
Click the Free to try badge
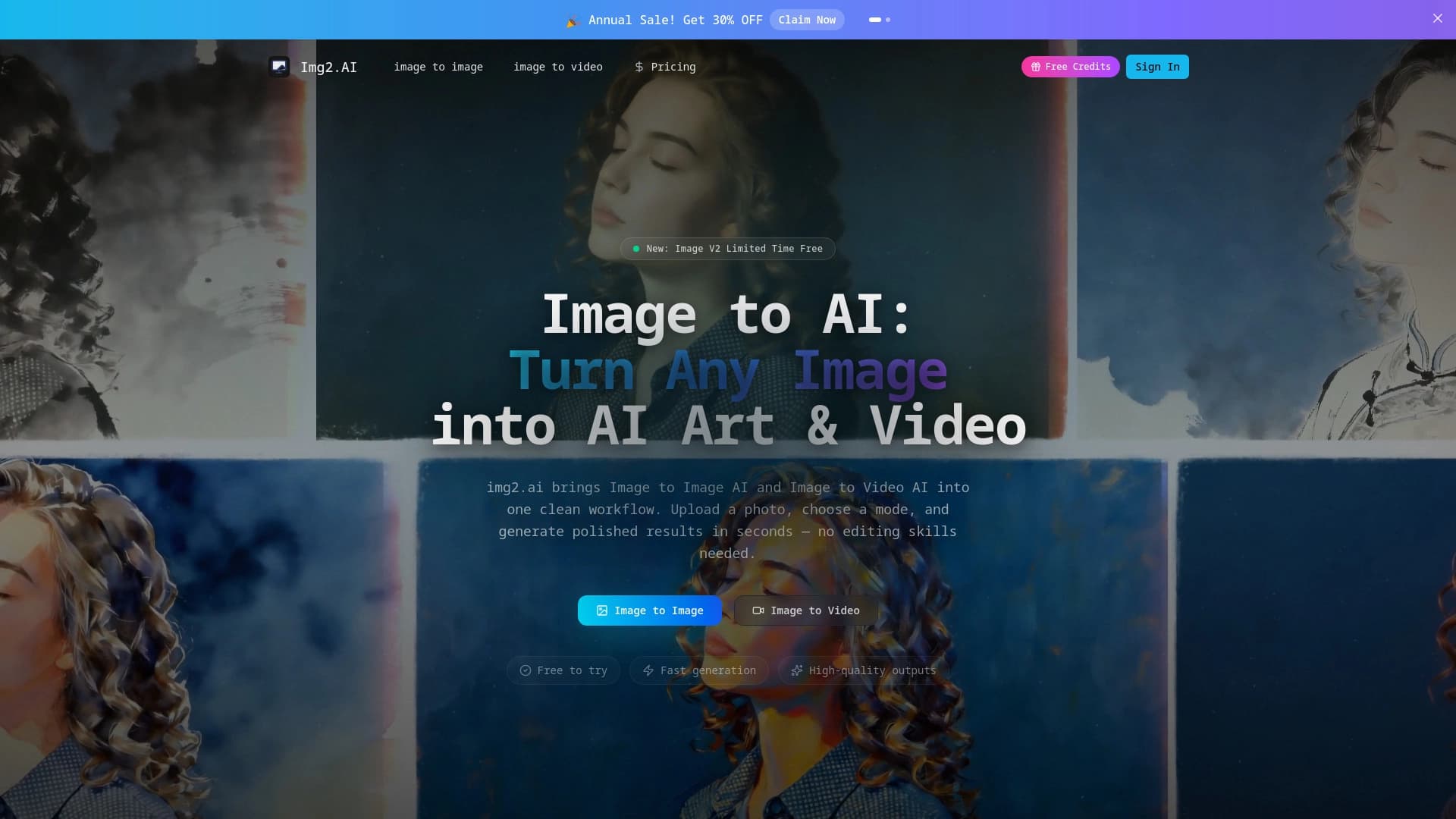[563, 670]
